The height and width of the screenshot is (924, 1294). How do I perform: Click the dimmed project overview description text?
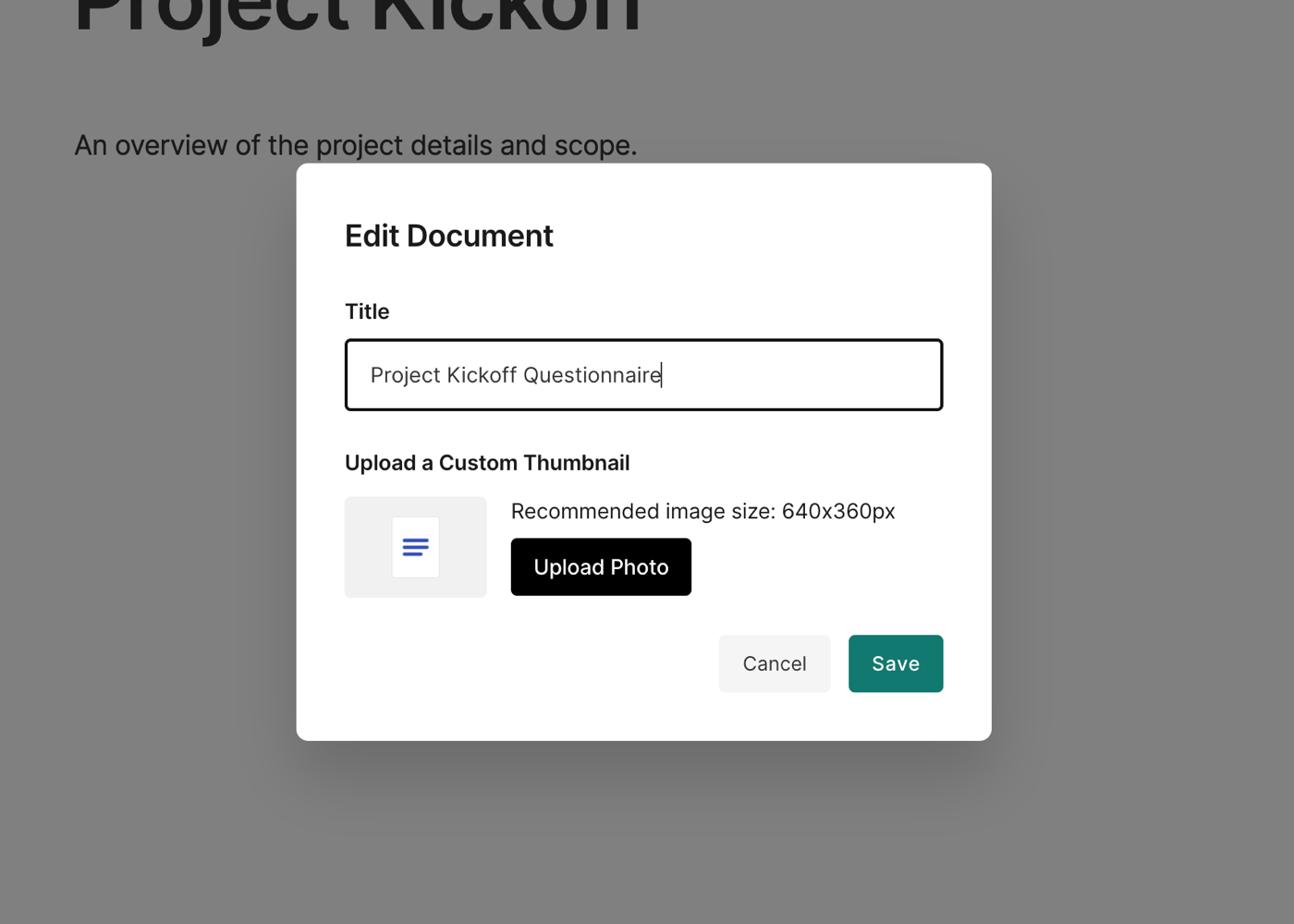(355, 145)
